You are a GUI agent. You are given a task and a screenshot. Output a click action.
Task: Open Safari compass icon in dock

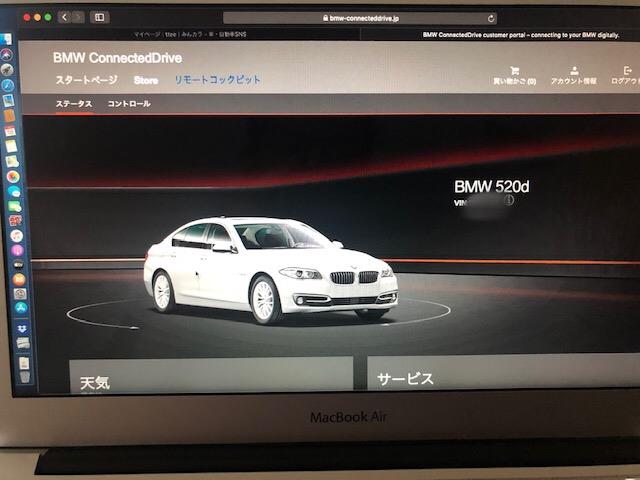(x=7, y=85)
